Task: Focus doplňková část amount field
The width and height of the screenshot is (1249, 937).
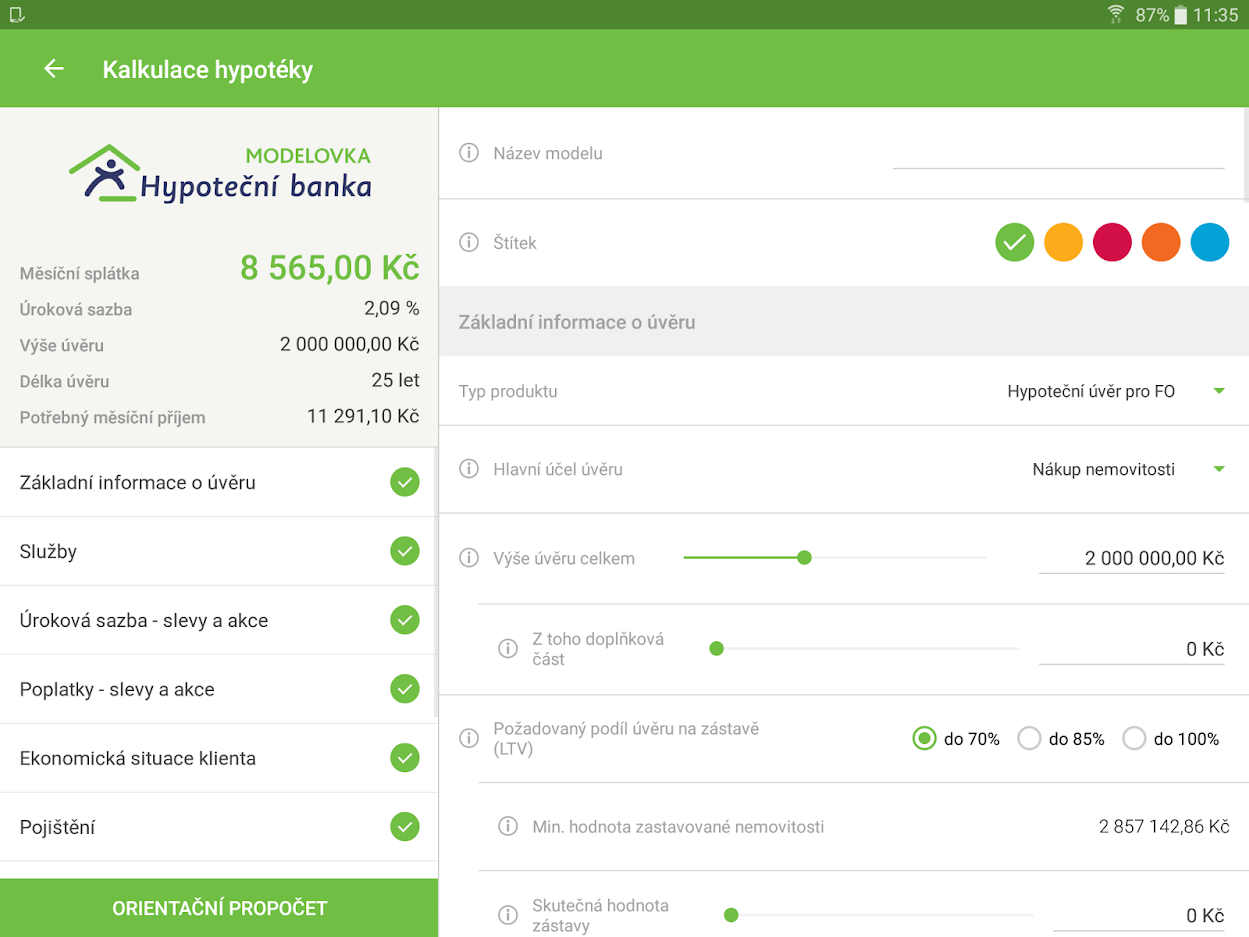Action: (1132, 649)
